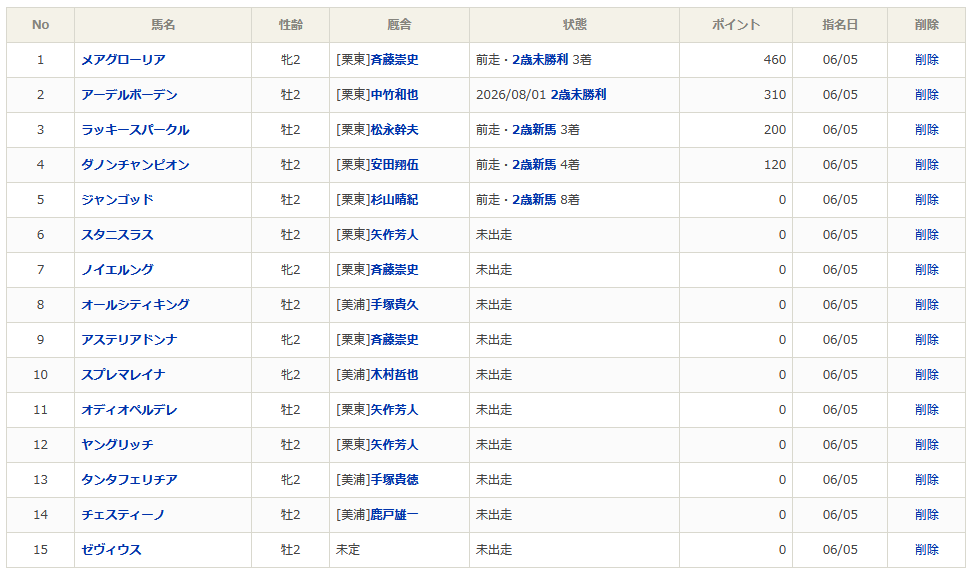974x572 pixels.
Task: Delete the ヤングリッチ row
Action: click(926, 444)
